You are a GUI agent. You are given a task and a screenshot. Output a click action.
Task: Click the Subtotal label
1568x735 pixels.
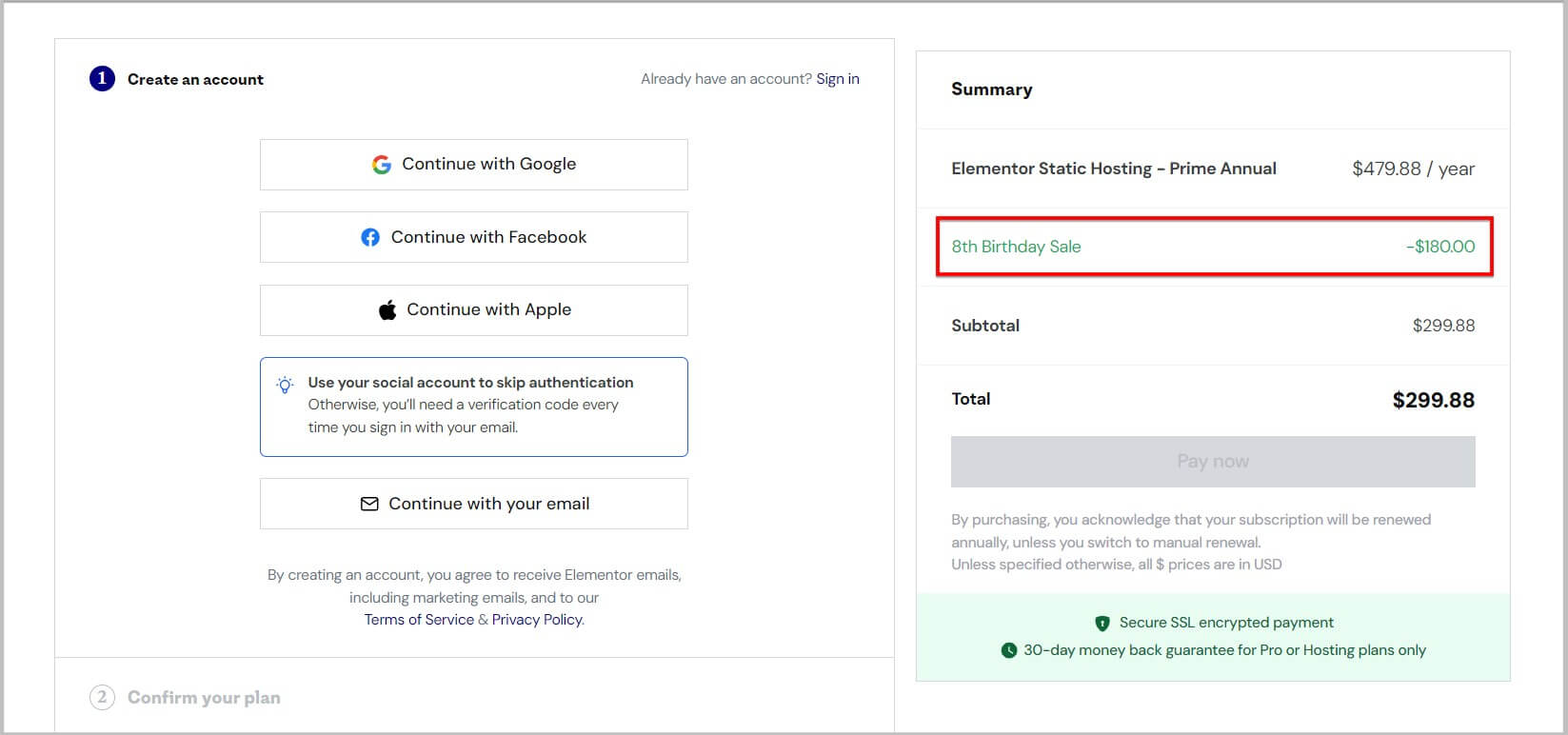coord(985,326)
